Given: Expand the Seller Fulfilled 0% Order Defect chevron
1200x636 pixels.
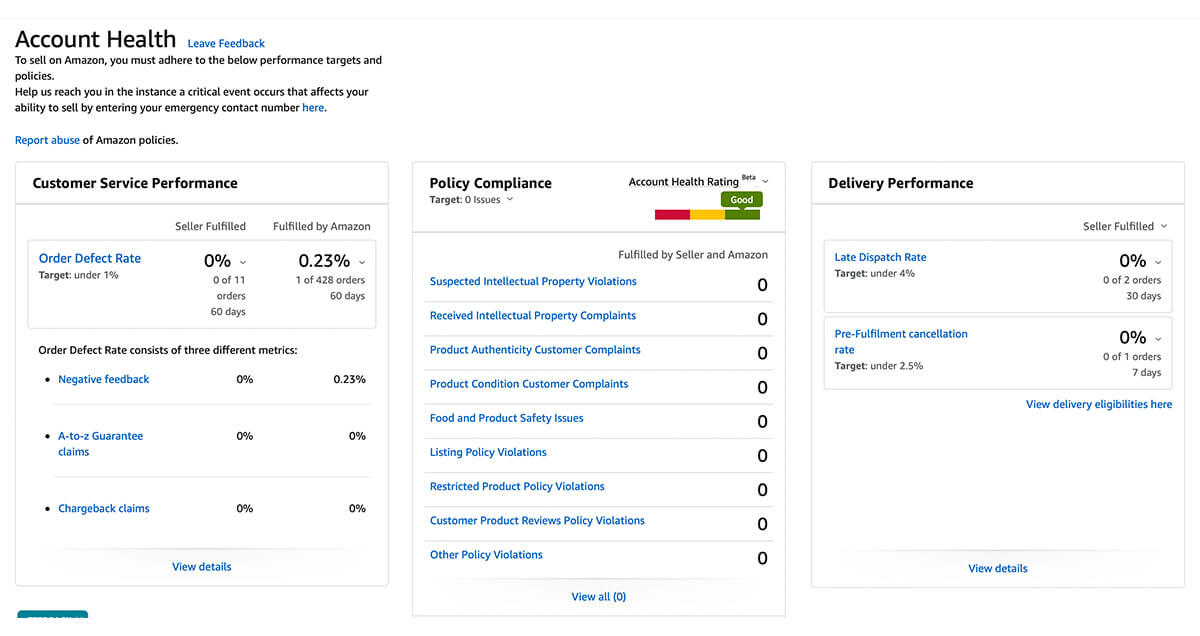Looking at the screenshot, I should coord(243,262).
